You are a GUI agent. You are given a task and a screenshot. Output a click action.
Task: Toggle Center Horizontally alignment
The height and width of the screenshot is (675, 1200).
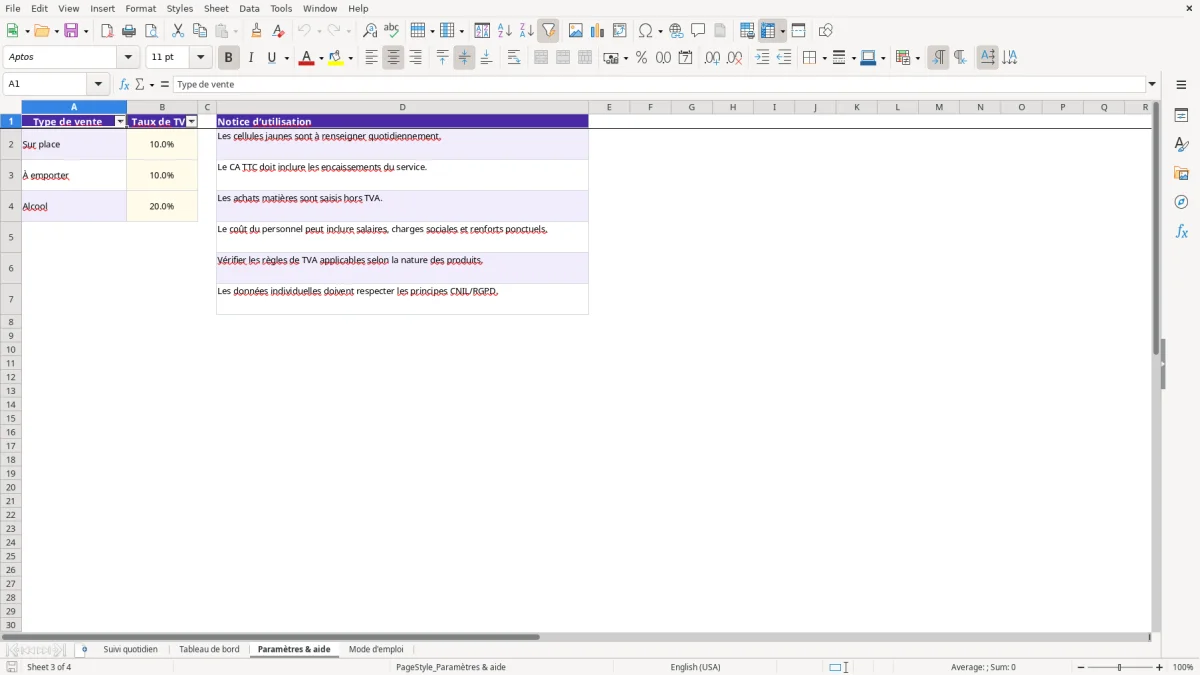(393, 58)
